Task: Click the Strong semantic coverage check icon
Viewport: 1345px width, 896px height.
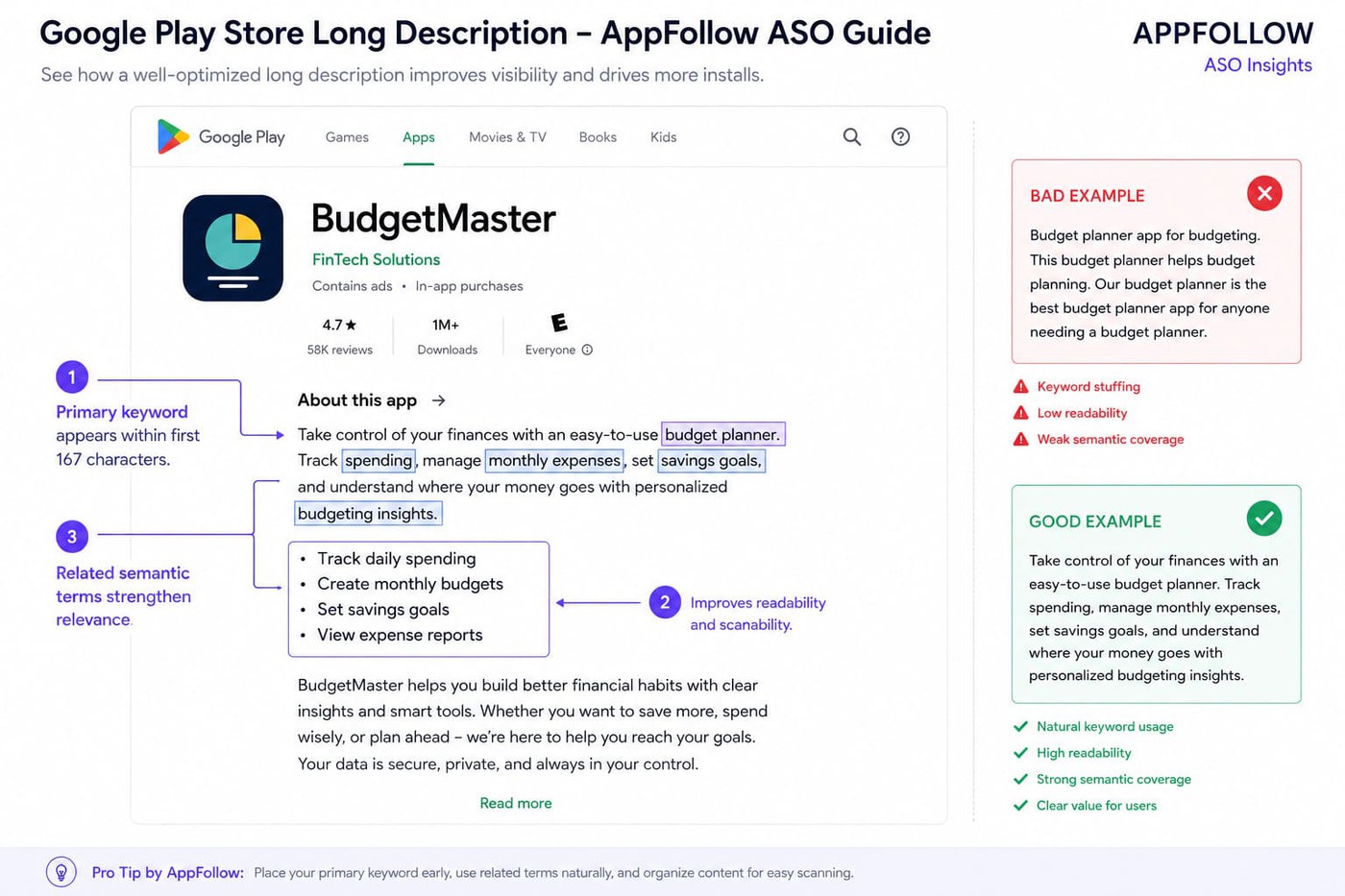Action: [1020, 779]
